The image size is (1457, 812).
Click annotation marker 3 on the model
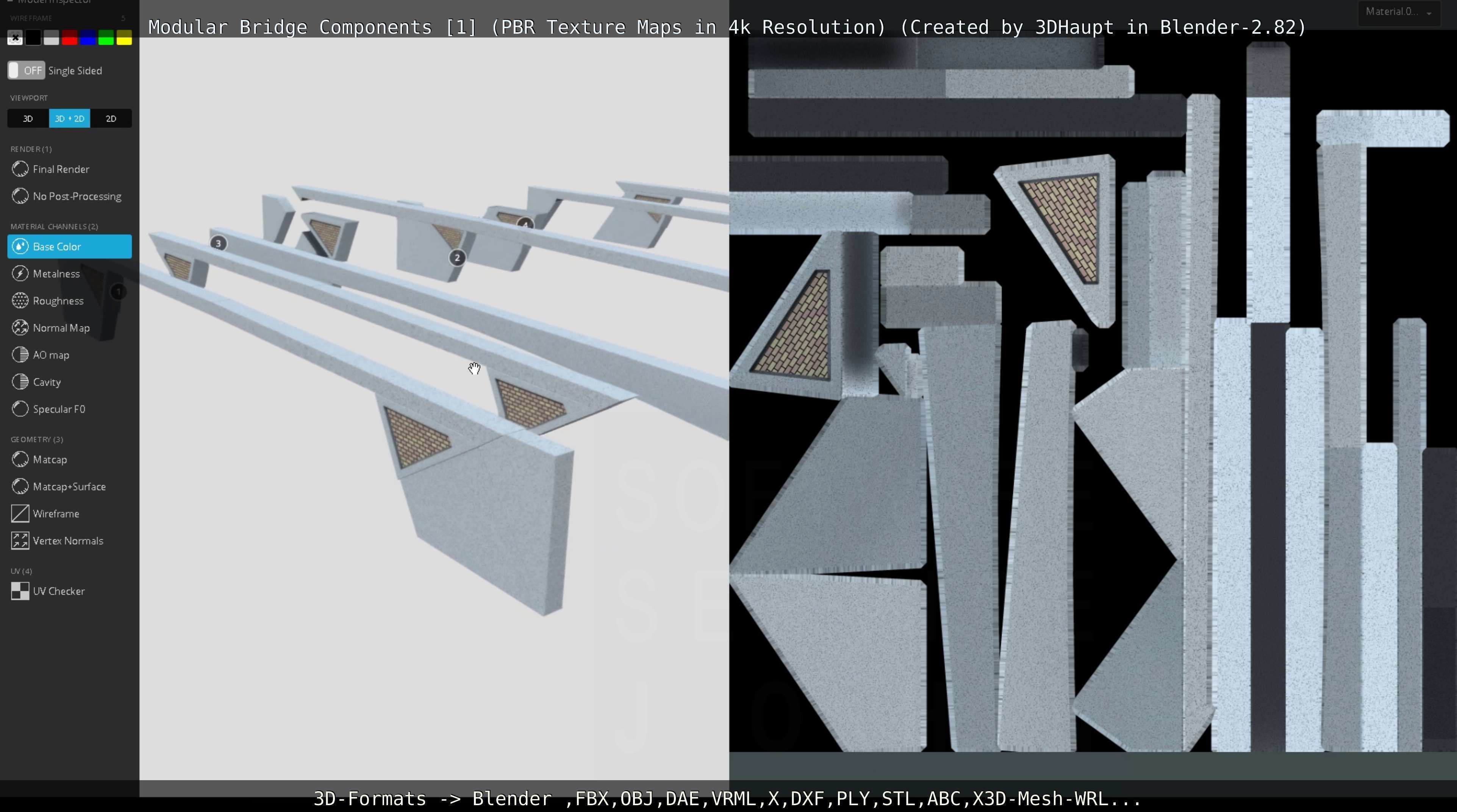point(218,244)
